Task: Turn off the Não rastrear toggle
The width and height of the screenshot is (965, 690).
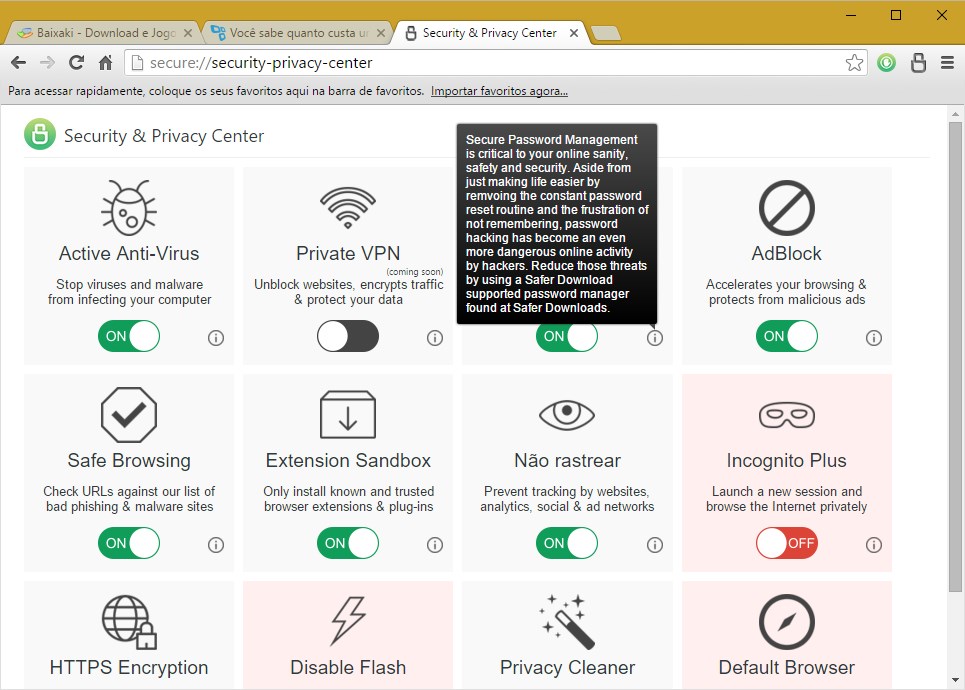Action: tap(567, 543)
